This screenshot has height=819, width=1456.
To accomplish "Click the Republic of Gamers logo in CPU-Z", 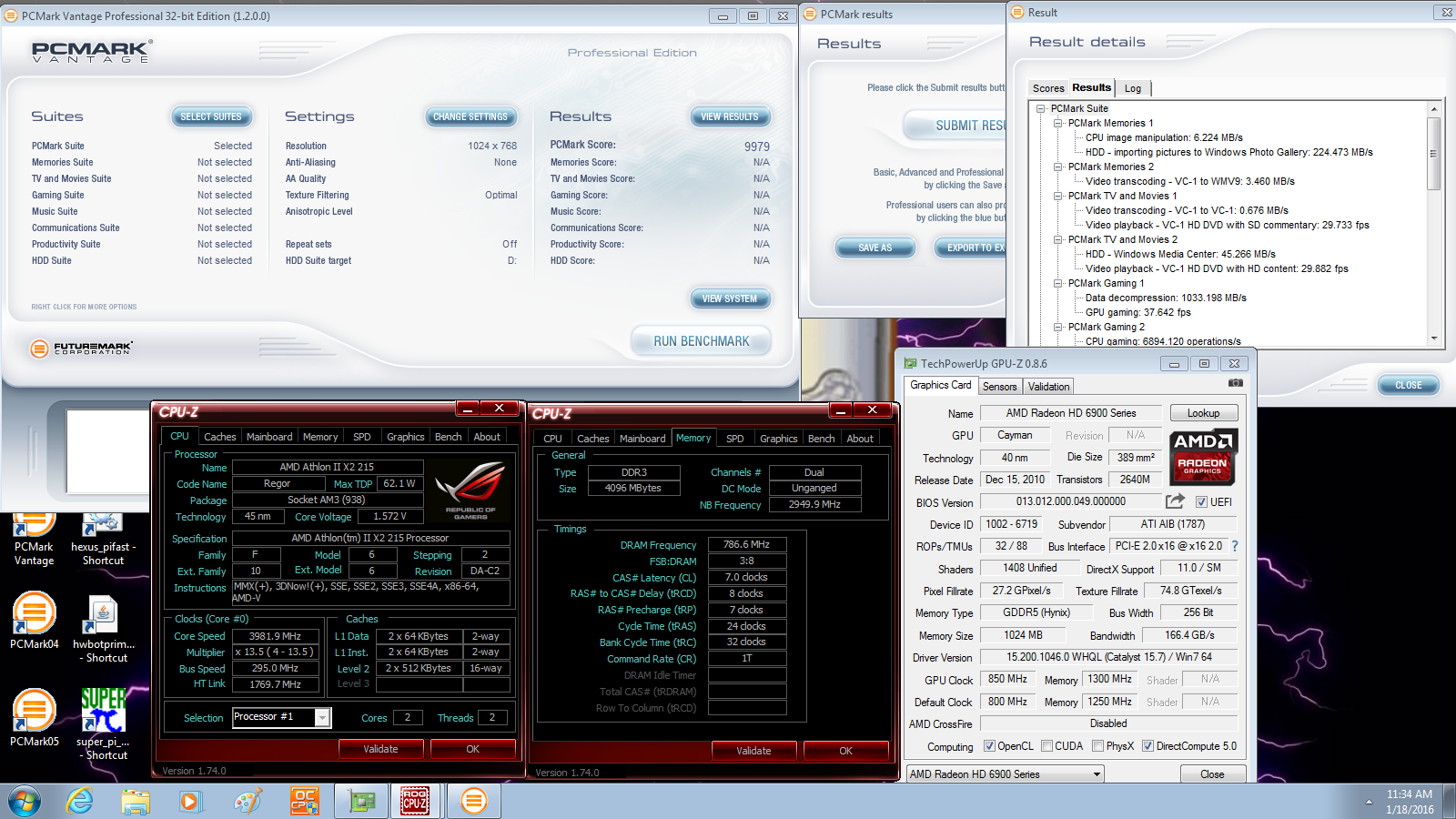I will click(x=470, y=490).
